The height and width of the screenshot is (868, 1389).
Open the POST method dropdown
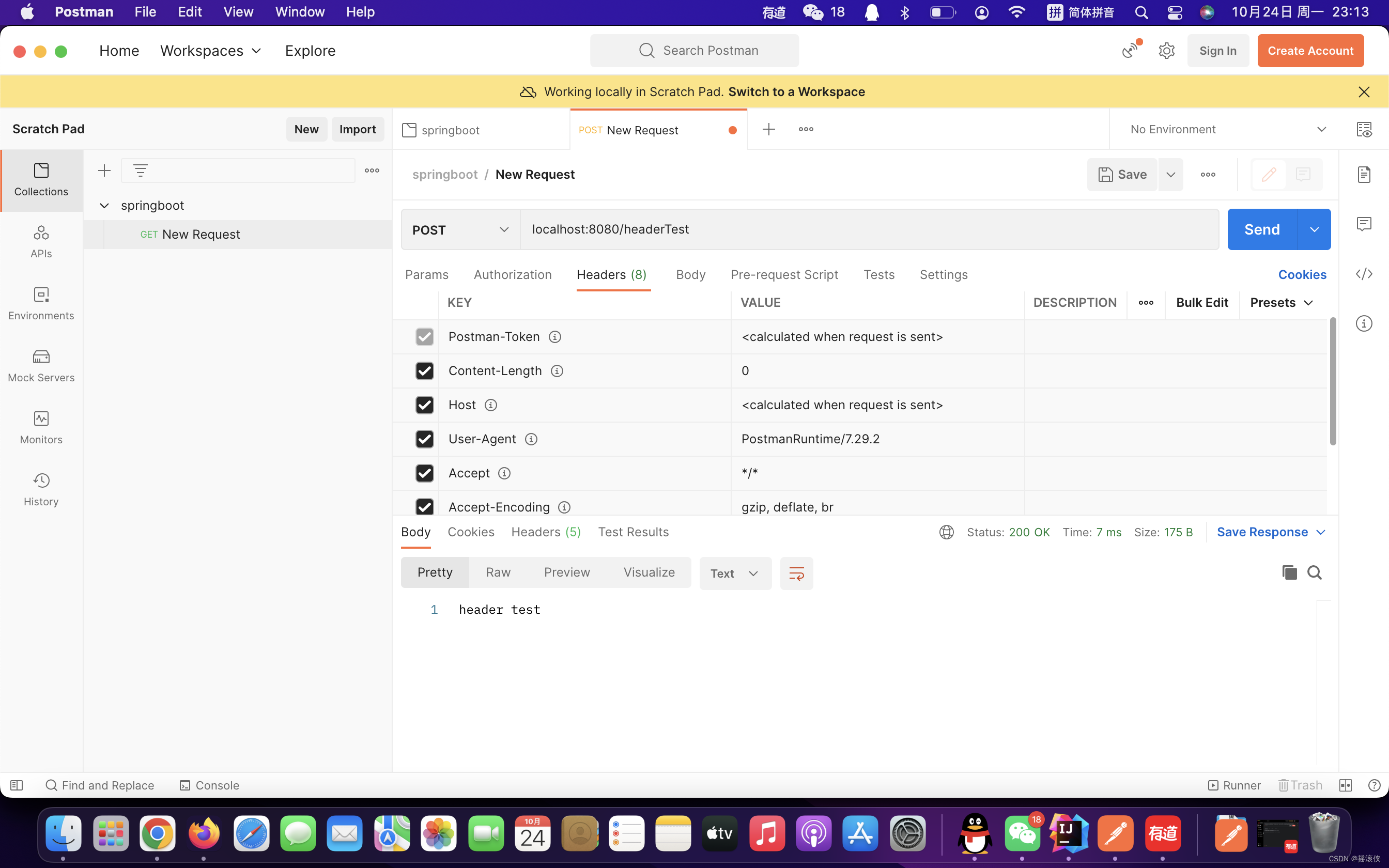pyautogui.click(x=459, y=229)
